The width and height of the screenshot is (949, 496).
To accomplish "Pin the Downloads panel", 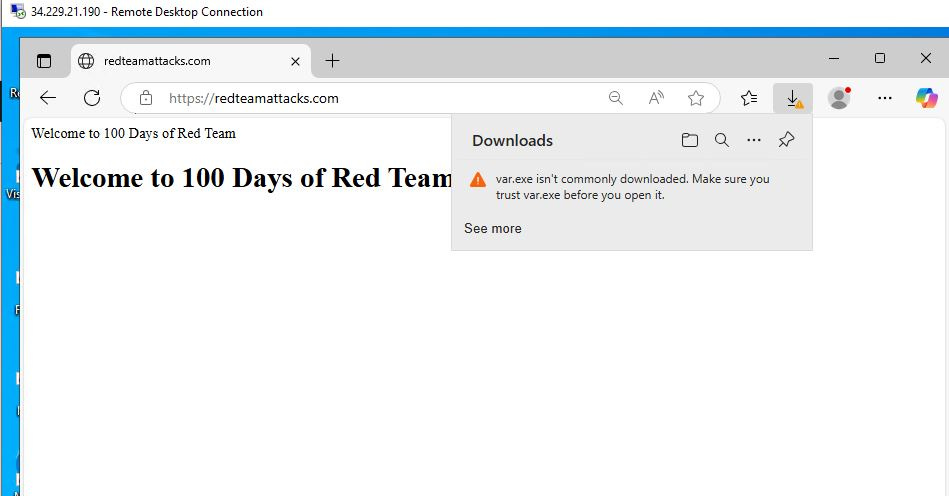I will click(786, 140).
